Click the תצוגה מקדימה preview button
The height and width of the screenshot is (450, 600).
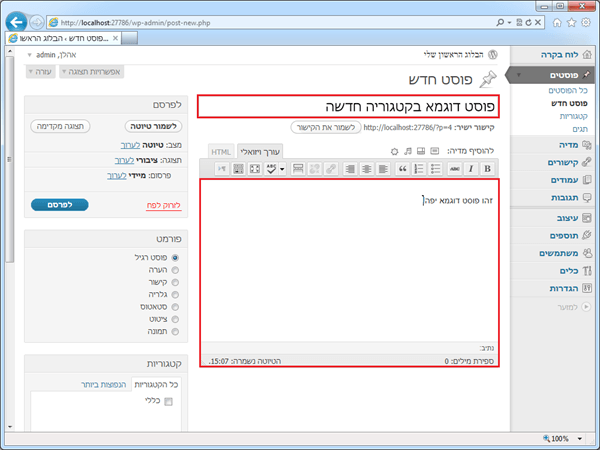point(60,126)
